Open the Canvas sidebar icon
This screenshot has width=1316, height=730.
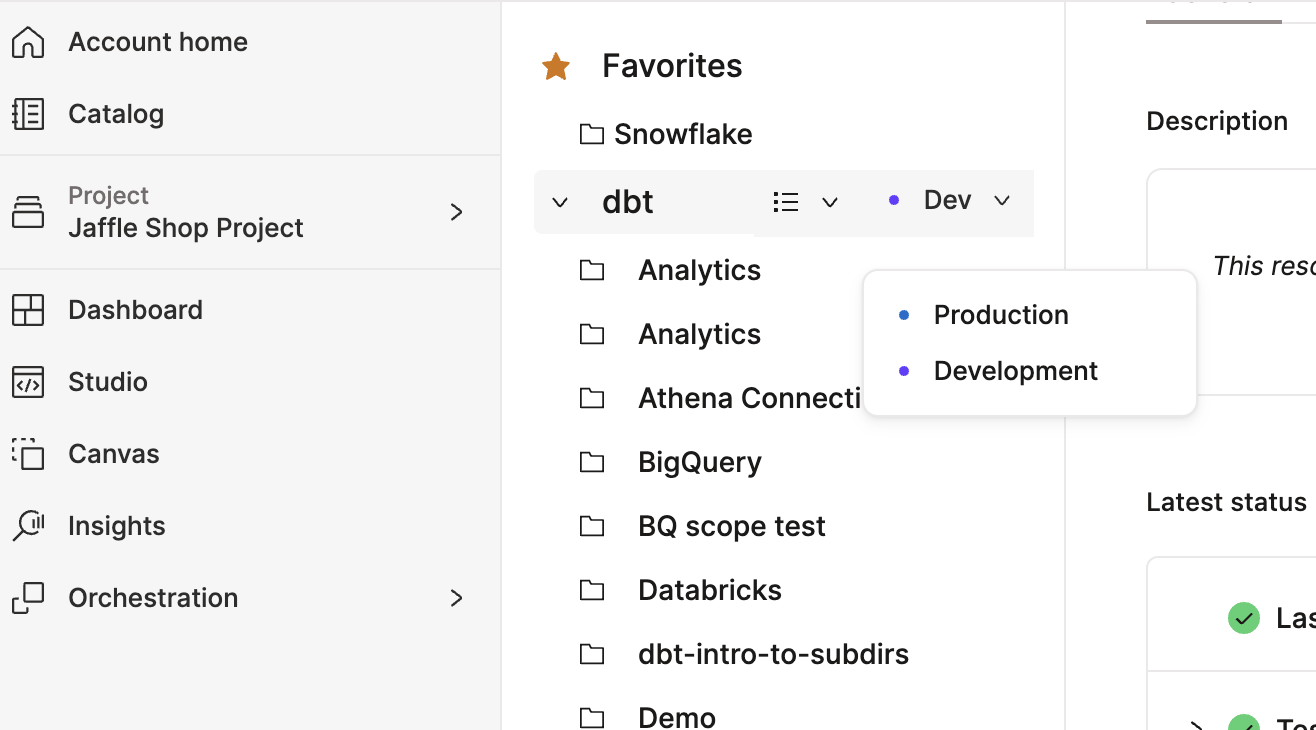coord(27,453)
